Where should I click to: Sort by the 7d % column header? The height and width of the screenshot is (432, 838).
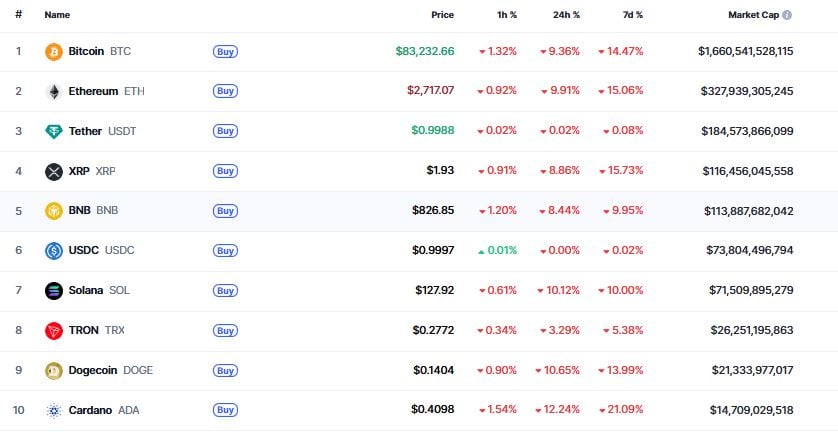(633, 15)
